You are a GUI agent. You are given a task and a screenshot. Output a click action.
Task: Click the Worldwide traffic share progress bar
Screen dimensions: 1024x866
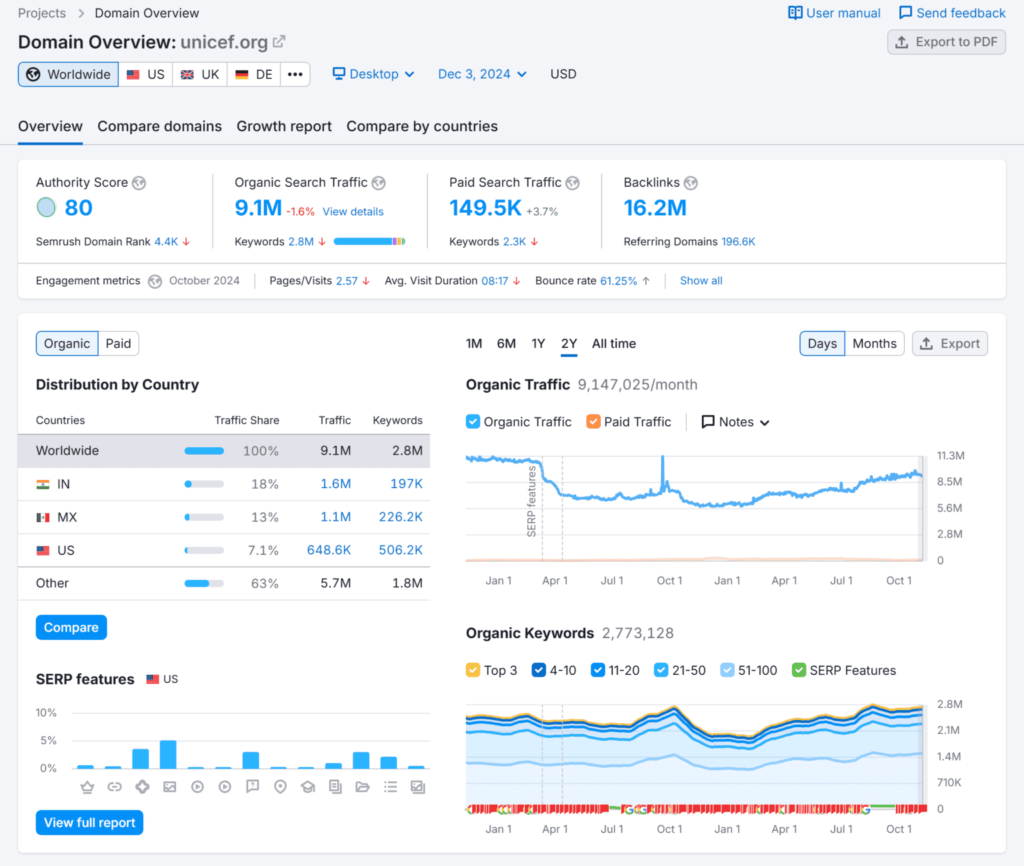[204, 451]
